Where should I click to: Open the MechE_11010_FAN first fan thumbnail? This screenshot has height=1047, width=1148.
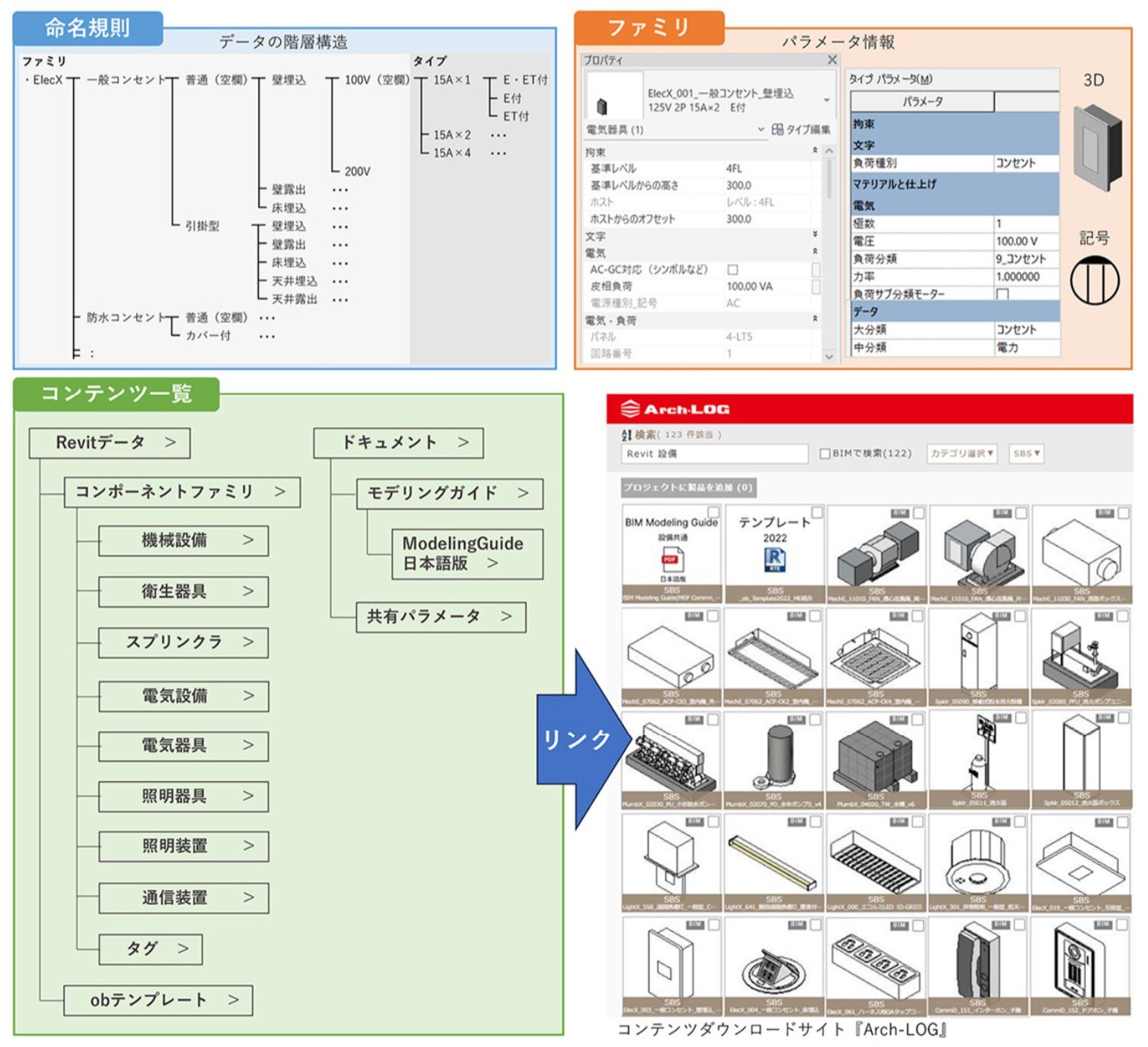(876, 555)
